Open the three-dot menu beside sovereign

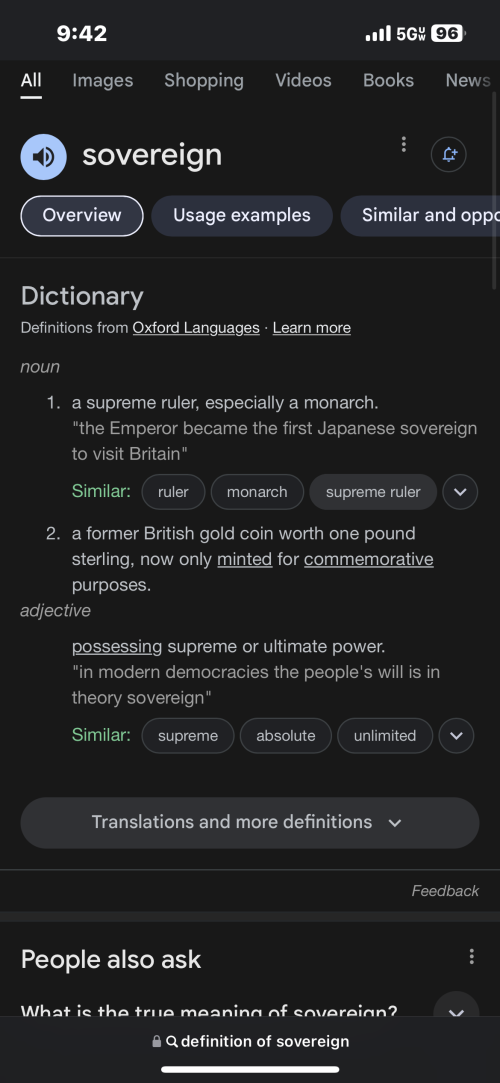[x=403, y=144]
